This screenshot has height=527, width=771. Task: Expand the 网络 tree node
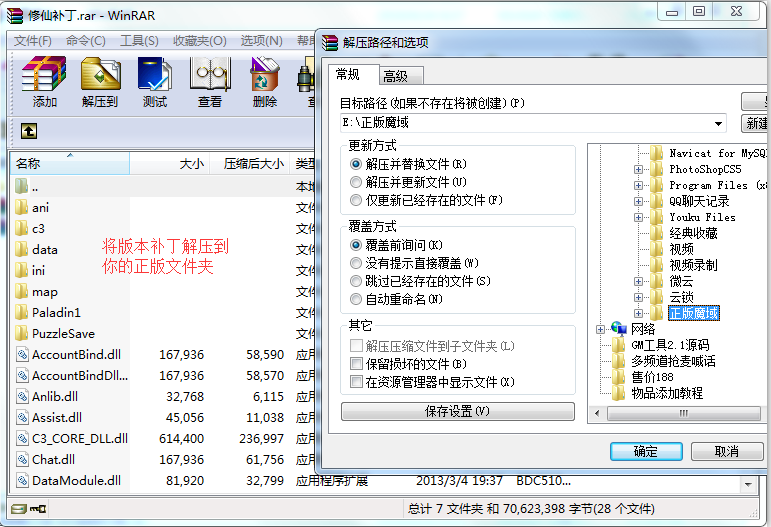click(600, 329)
